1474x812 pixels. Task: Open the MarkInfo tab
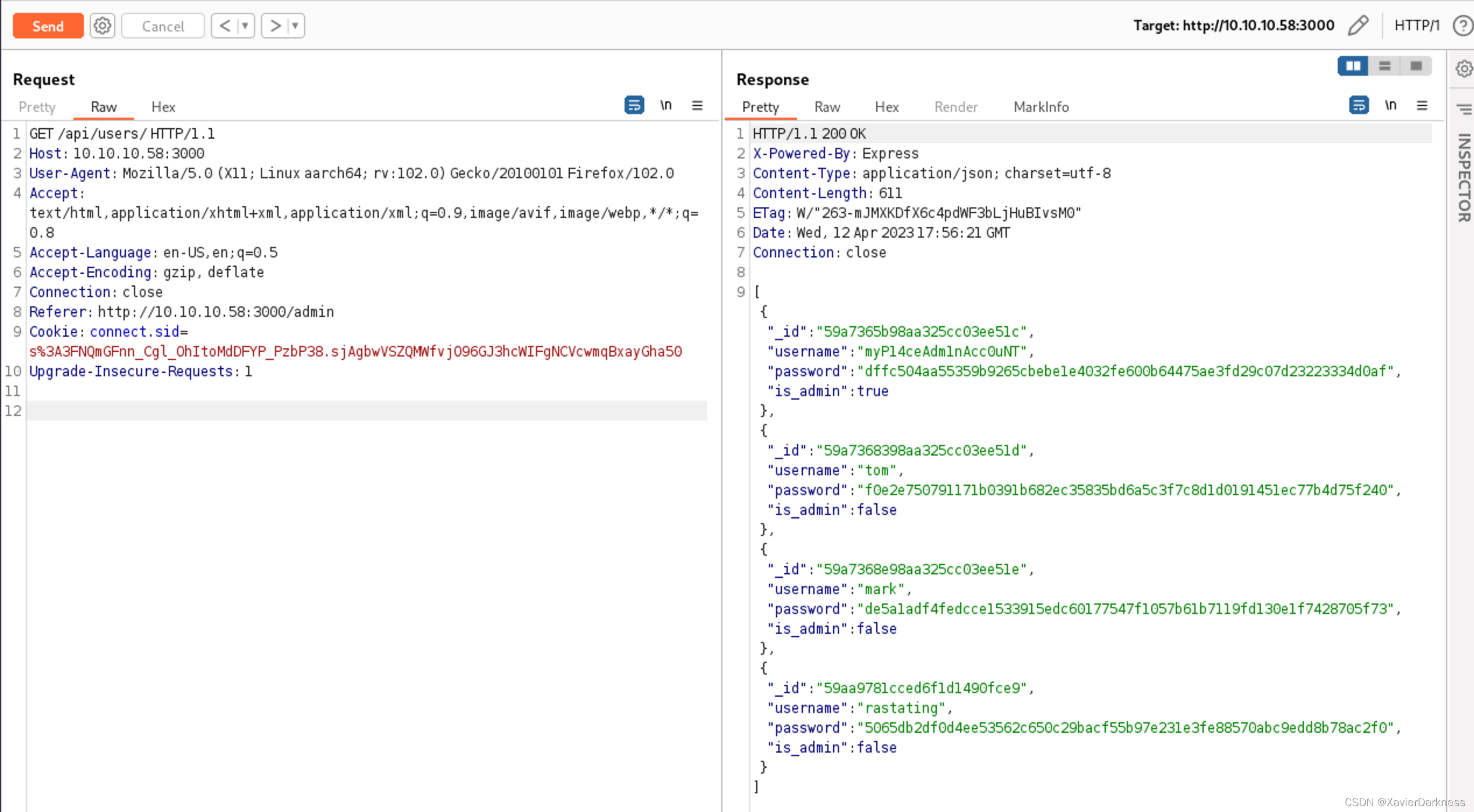[x=1041, y=107]
